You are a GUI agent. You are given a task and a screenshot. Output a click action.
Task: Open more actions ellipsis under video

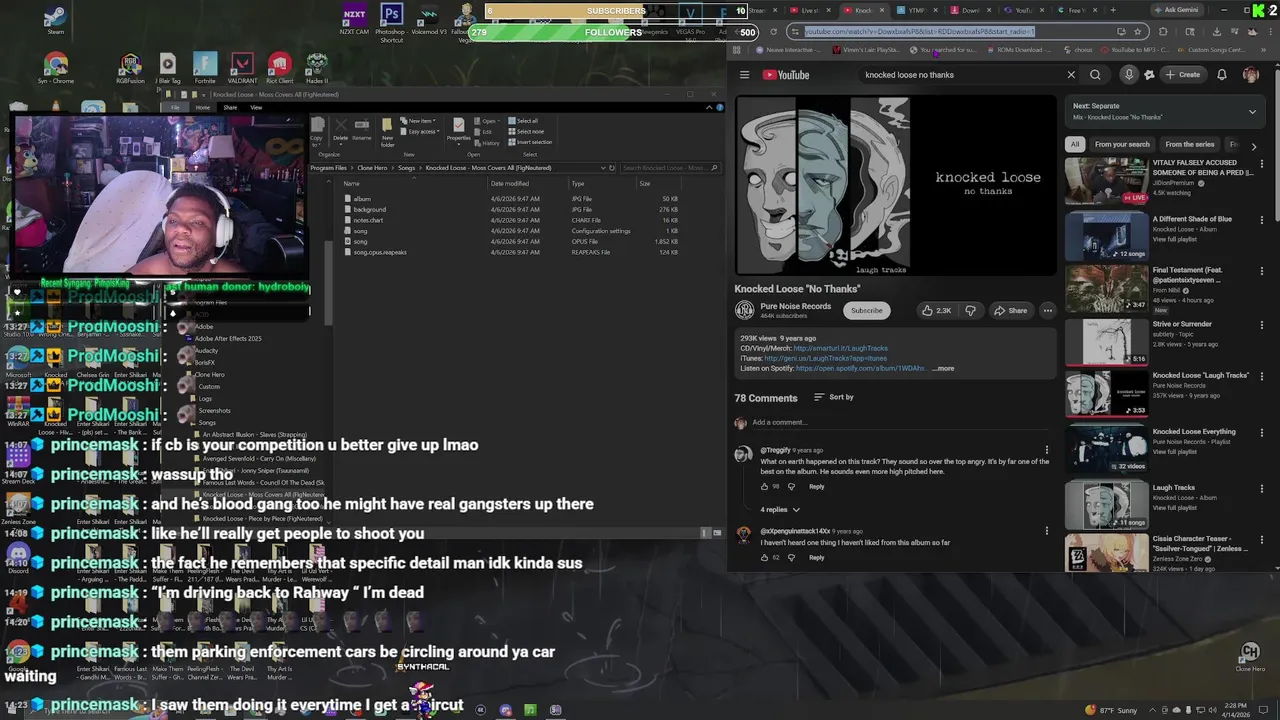(1047, 311)
